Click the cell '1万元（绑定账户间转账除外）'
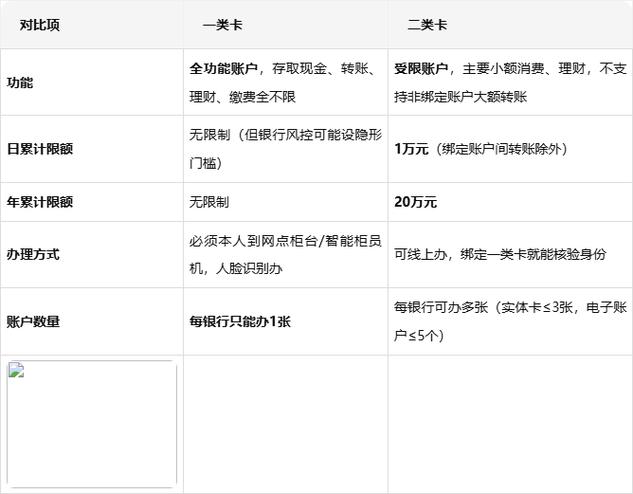 pos(511,149)
